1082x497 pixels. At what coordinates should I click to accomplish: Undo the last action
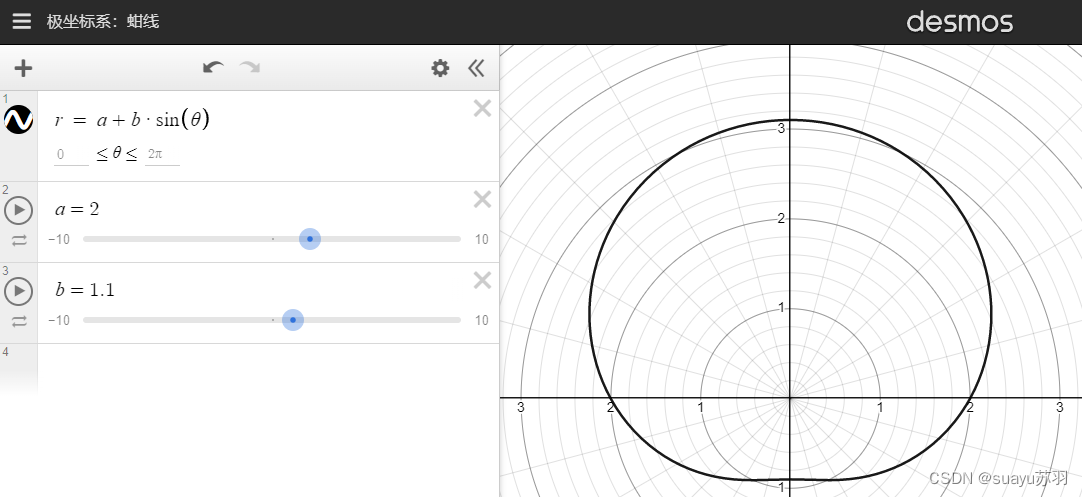213,68
